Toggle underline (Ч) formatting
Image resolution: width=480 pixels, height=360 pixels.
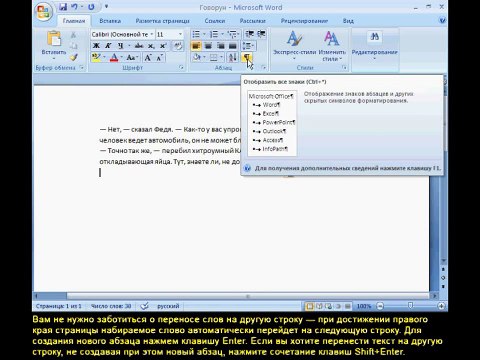click(120, 46)
